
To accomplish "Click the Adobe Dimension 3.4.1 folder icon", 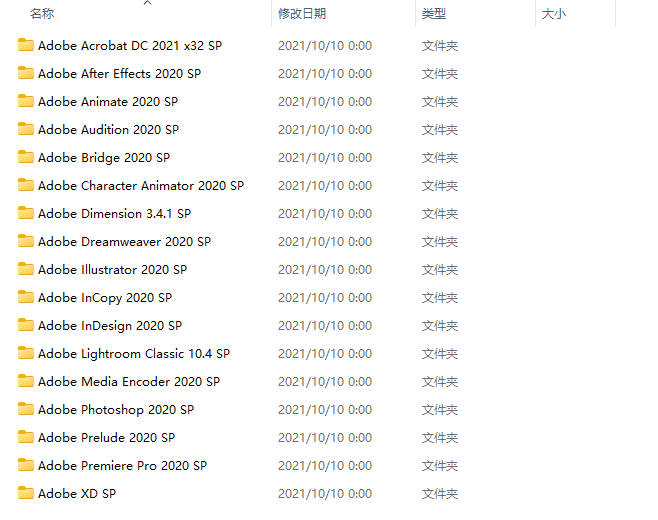I will (26, 213).
